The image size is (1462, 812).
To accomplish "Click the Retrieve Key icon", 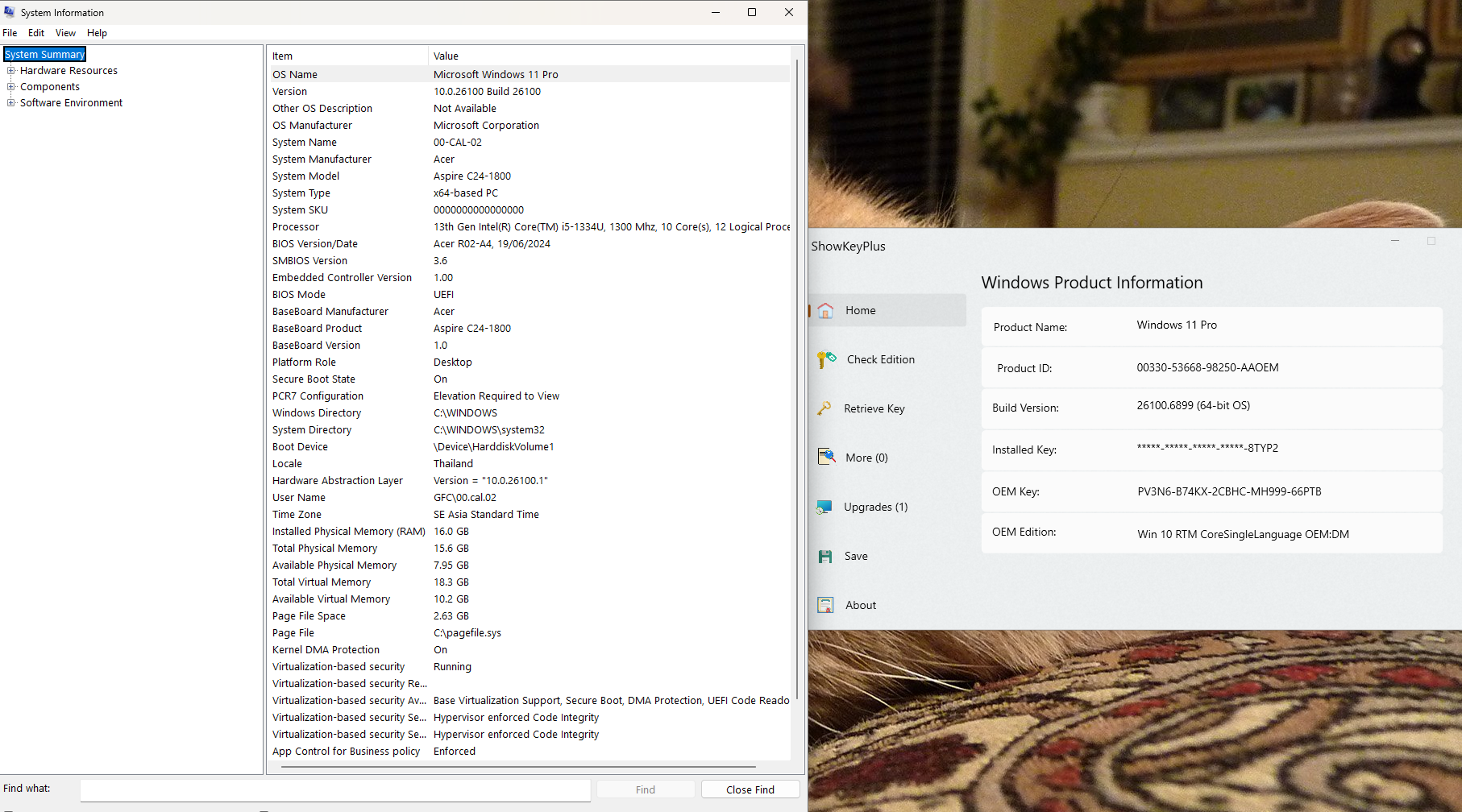I will pyautogui.click(x=824, y=409).
